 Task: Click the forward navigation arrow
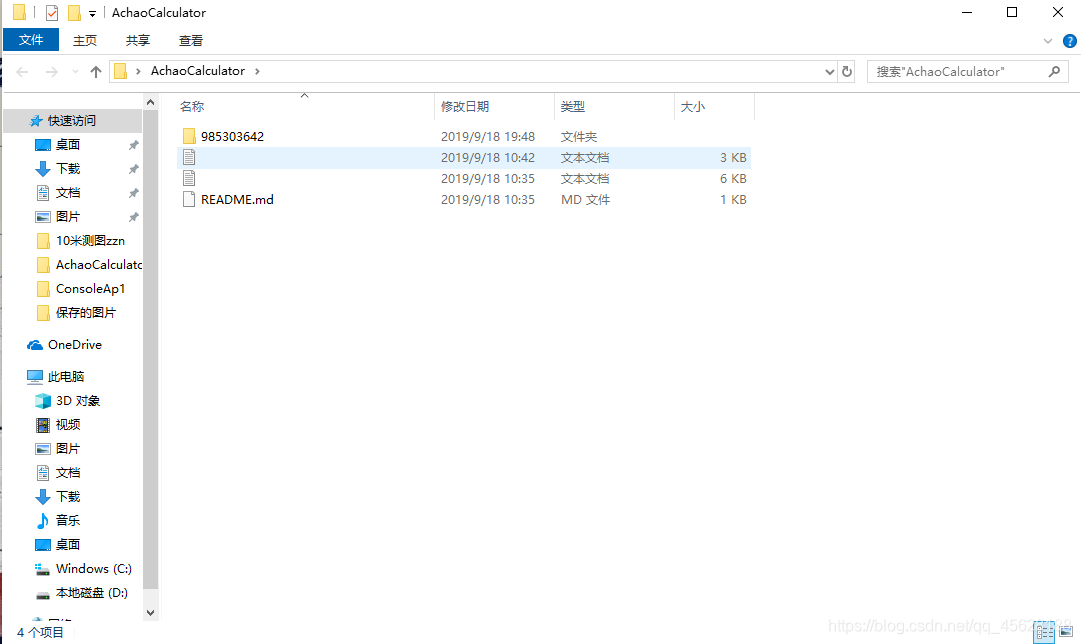click(x=52, y=72)
